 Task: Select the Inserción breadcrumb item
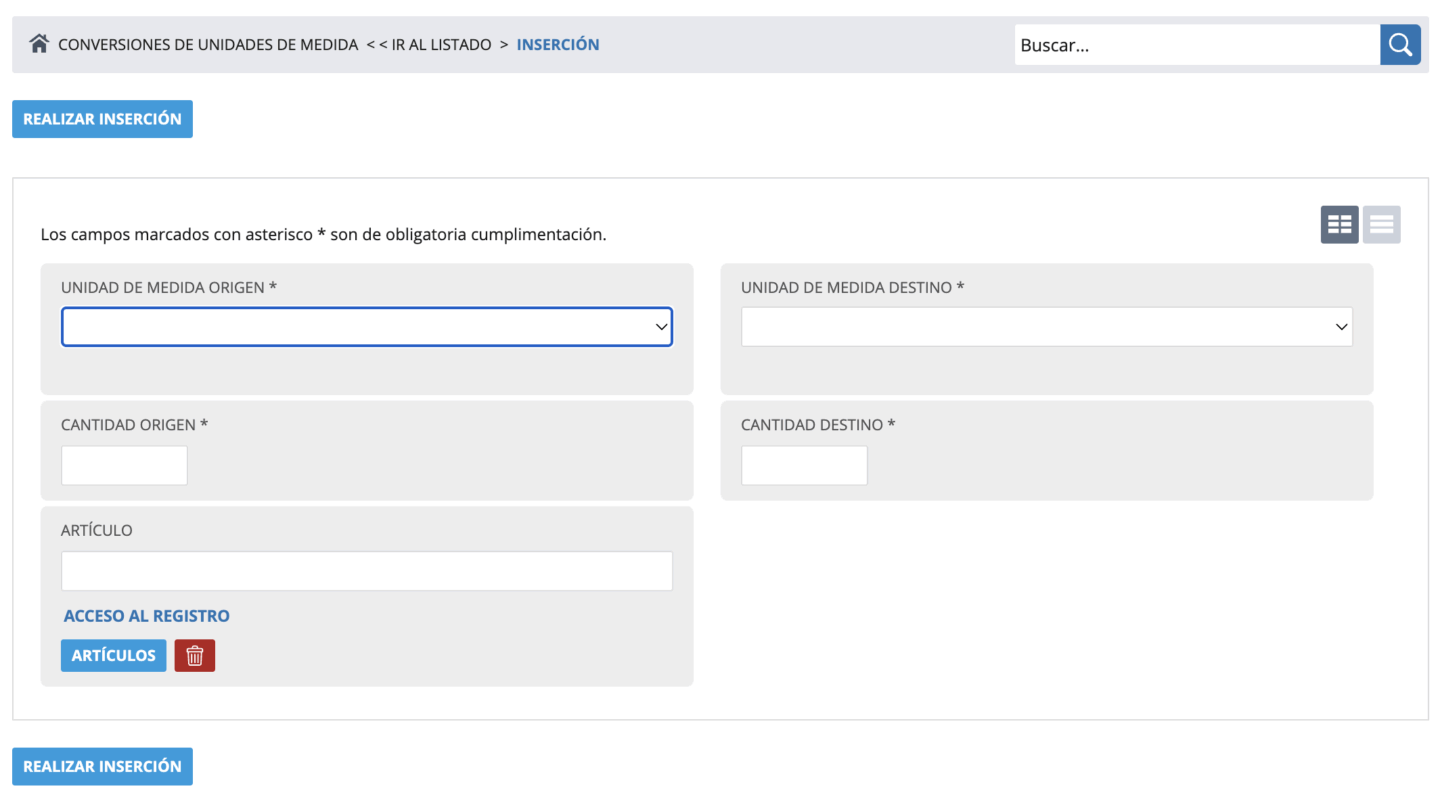558,45
